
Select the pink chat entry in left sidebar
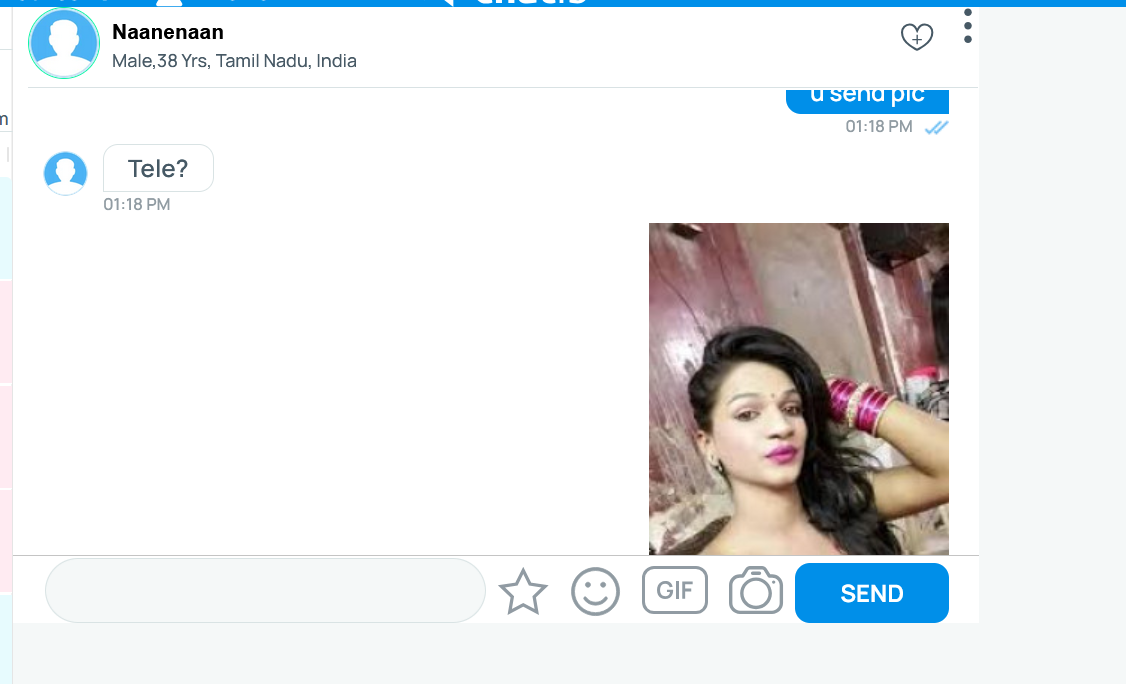click(5, 332)
